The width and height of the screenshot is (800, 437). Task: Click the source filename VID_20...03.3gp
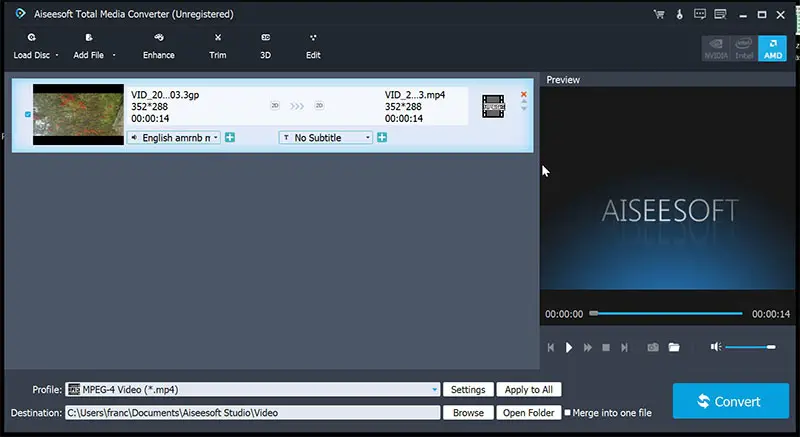click(x=165, y=95)
